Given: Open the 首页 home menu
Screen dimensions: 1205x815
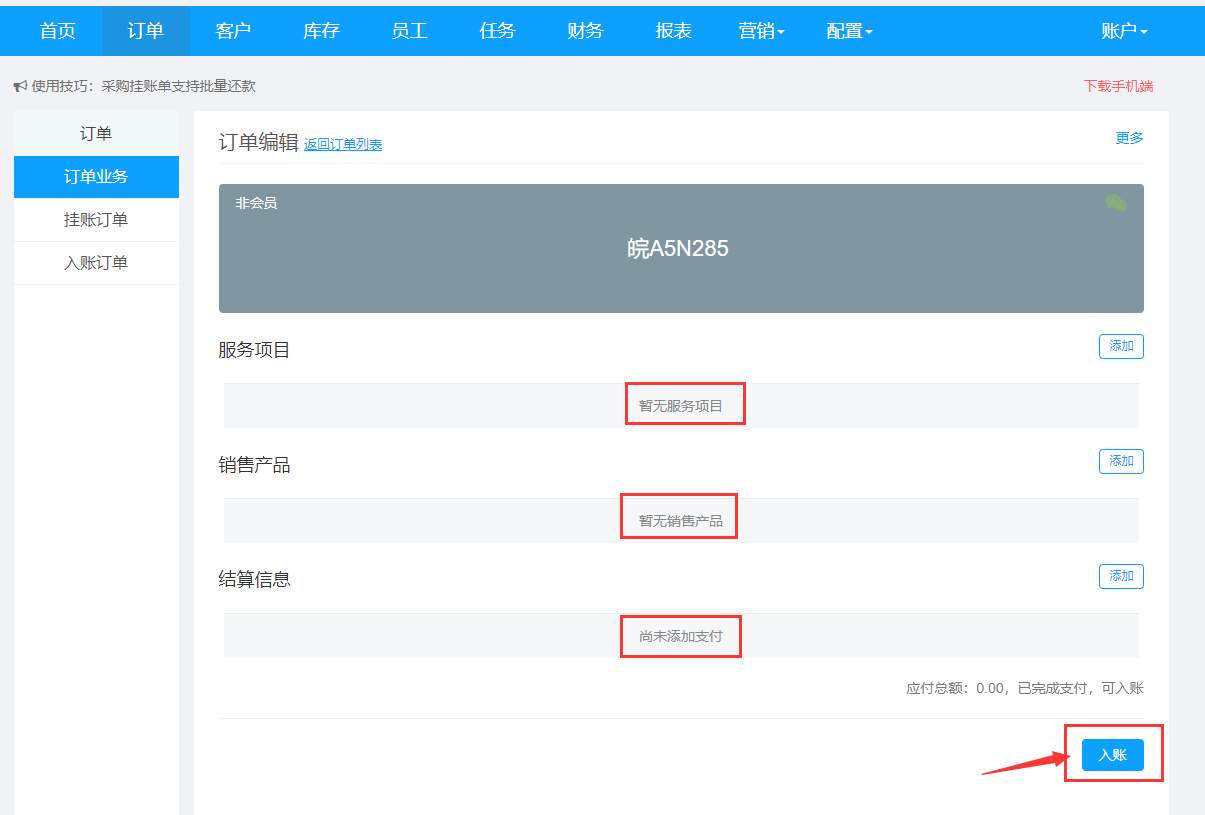Looking at the screenshot, I should coord(58,31).
